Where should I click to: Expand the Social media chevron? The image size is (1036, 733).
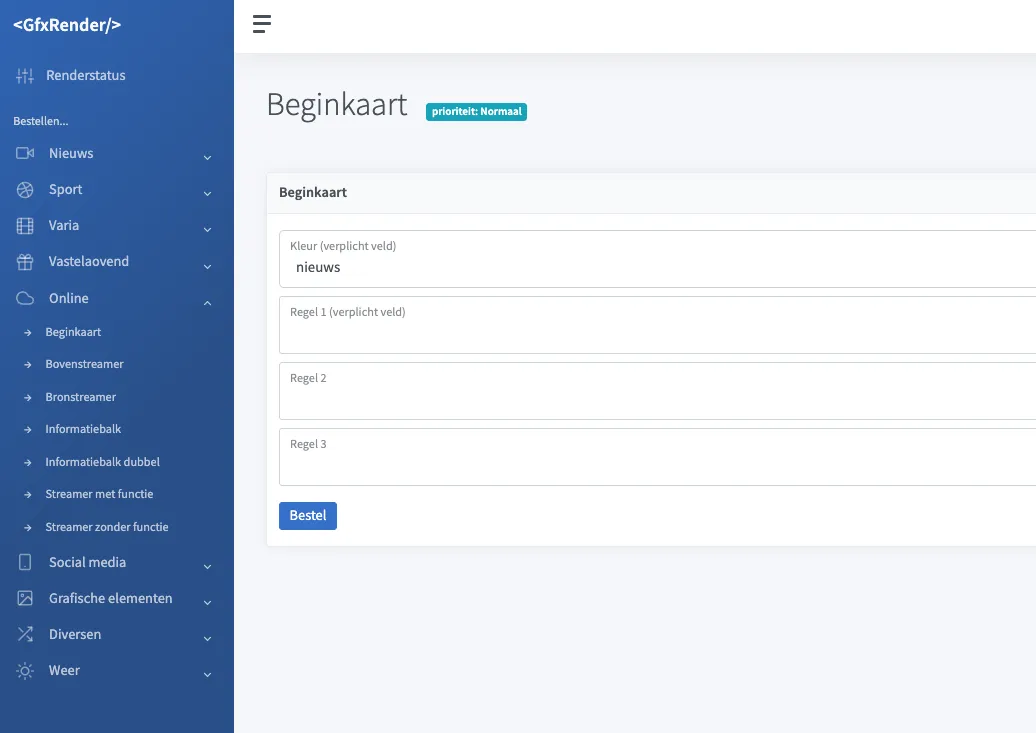207,566
